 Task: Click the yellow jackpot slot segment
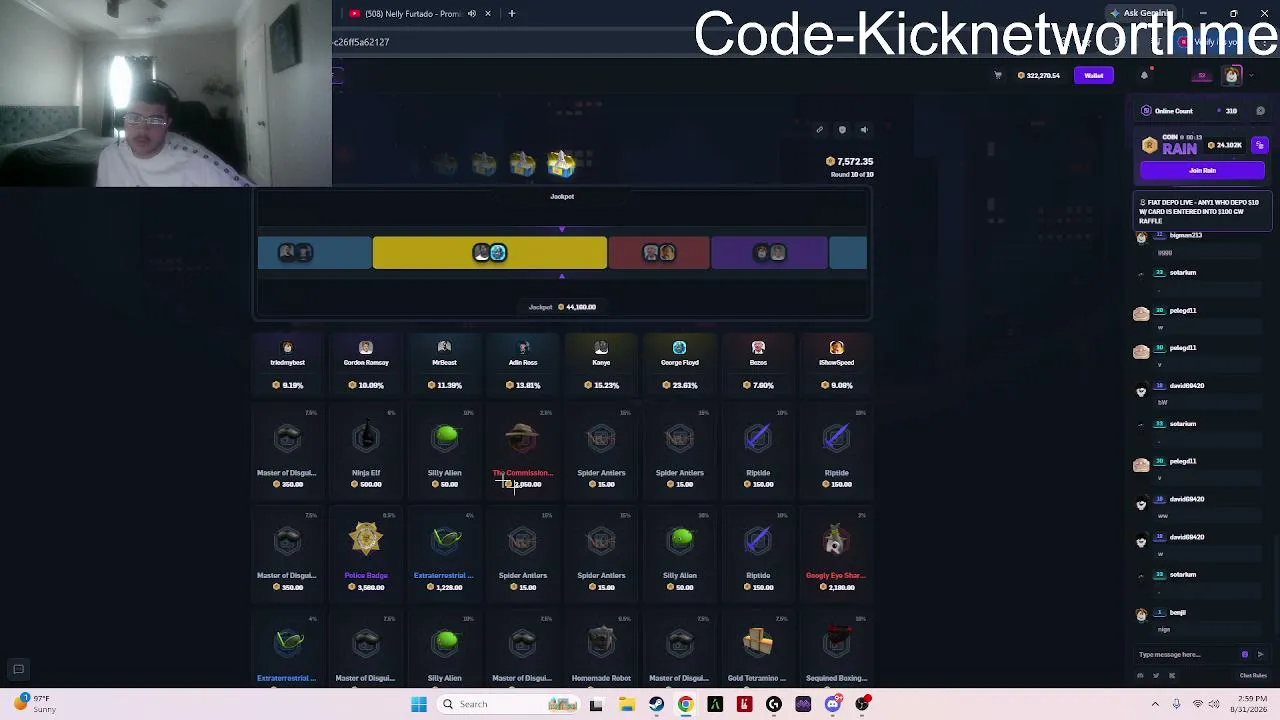tap(489, 253)
